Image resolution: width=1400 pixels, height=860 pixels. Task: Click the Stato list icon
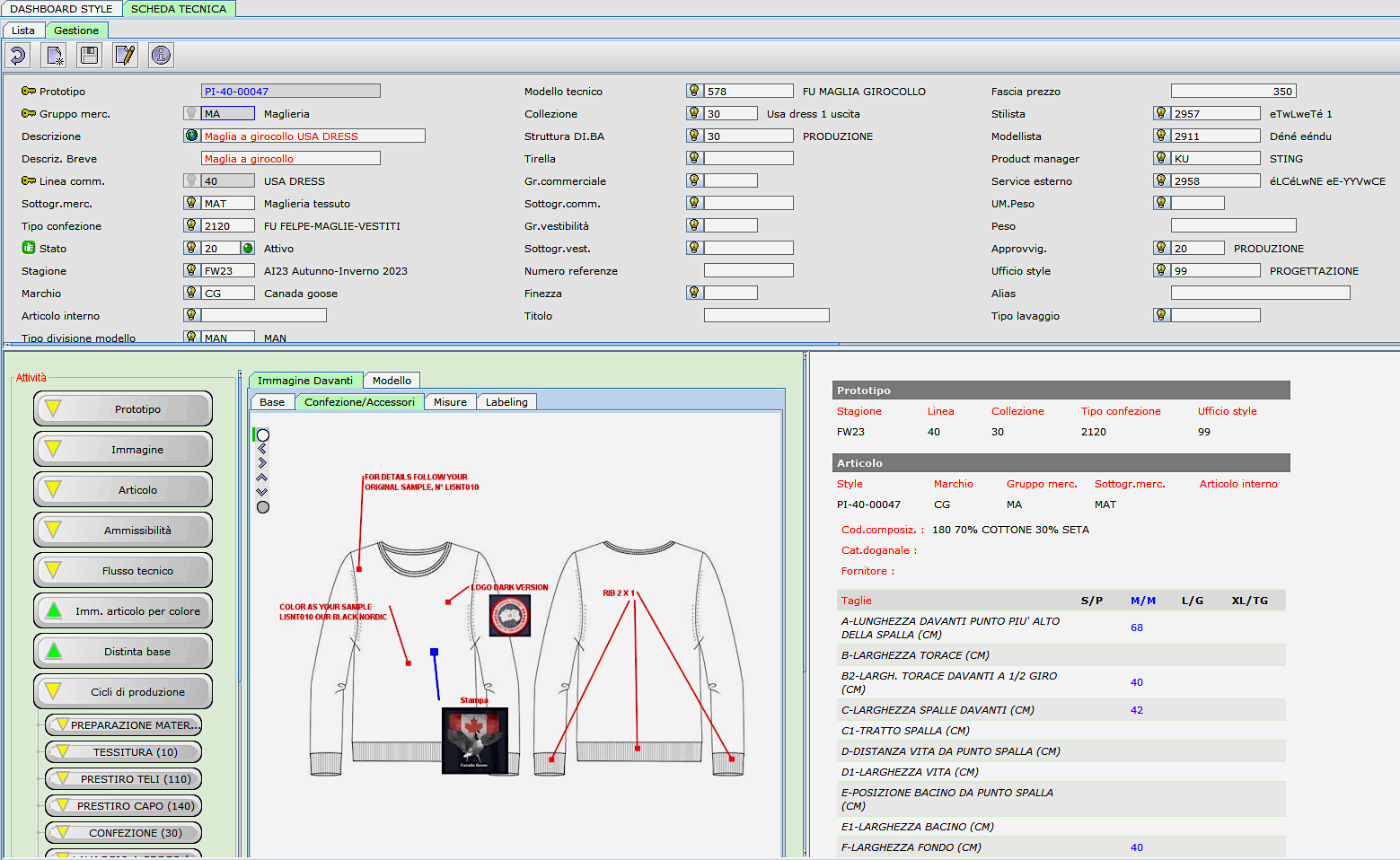tap(29, 248)
